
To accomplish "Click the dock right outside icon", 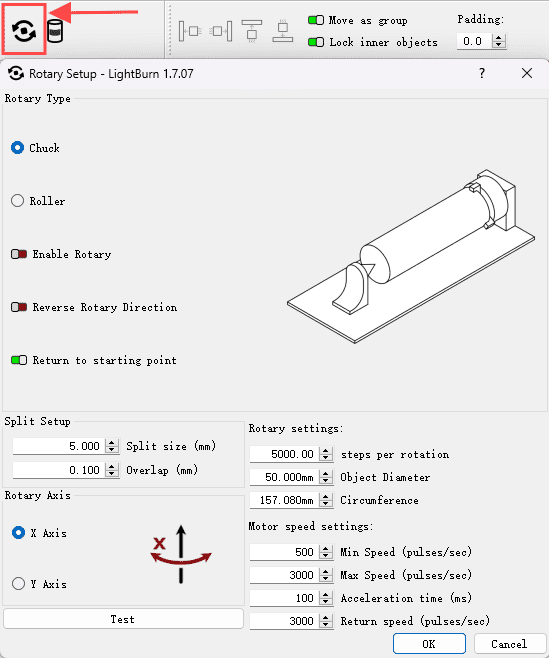I will [221, 31].
